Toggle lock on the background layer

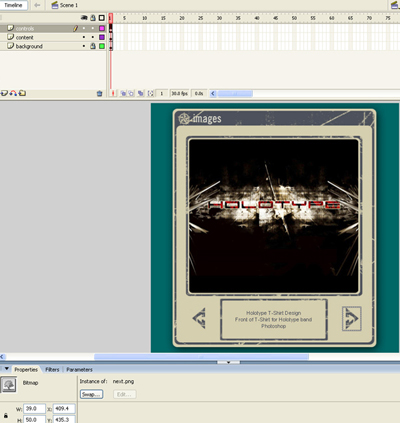[93, 46]
